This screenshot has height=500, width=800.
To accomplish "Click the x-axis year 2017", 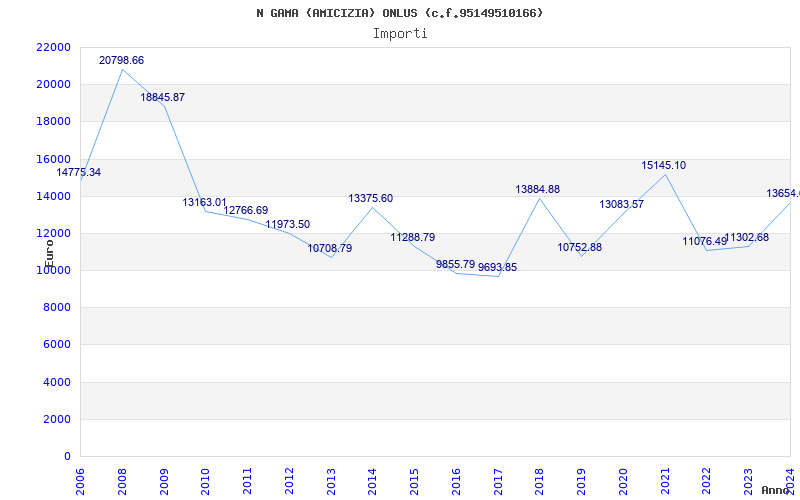I will 498,481.
